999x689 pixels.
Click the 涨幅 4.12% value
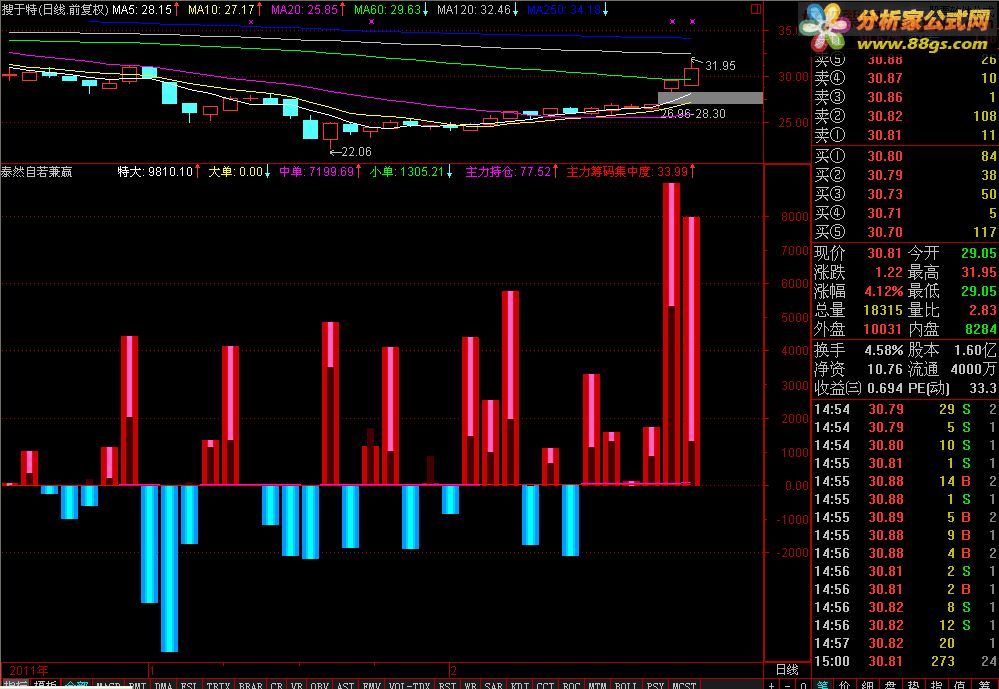[x=884, y=291]
